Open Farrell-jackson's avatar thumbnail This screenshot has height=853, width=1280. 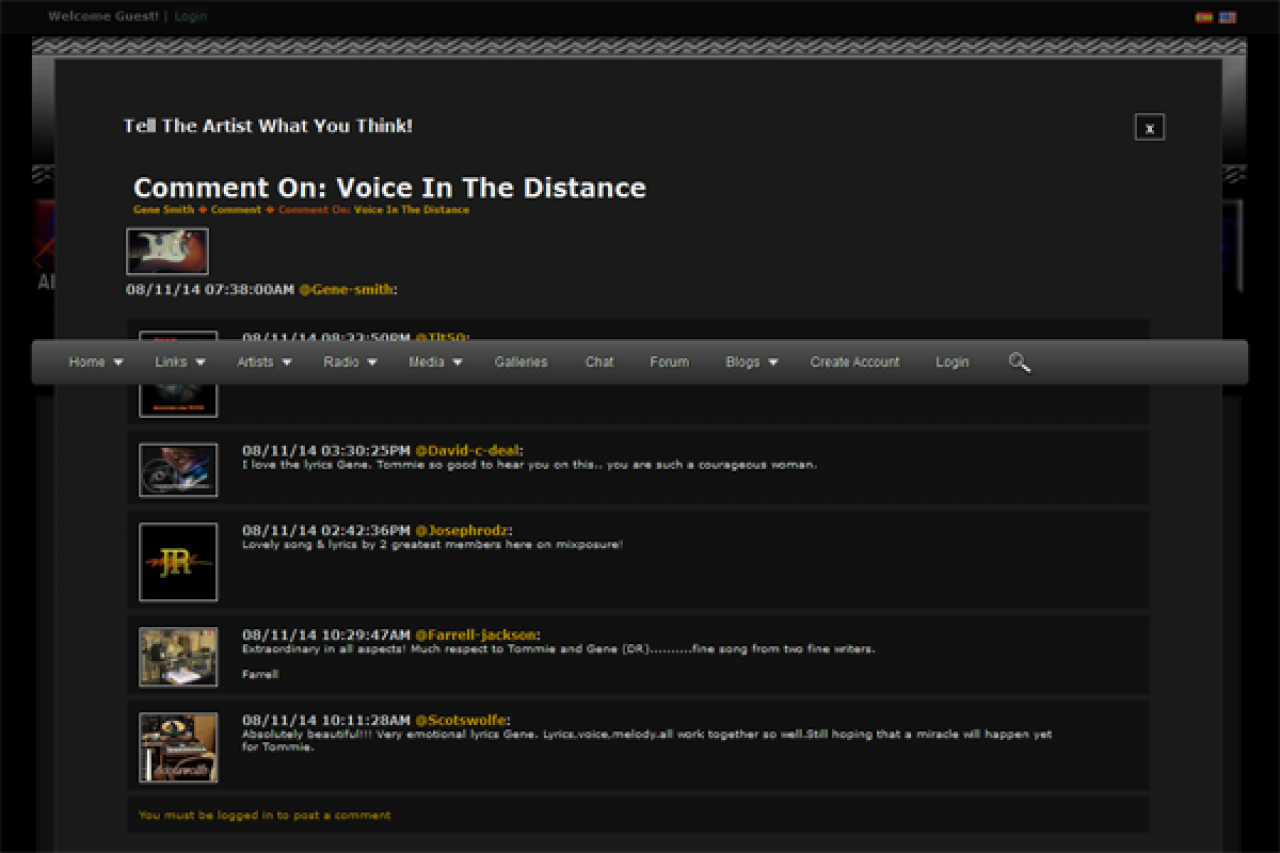pos(178,657)
